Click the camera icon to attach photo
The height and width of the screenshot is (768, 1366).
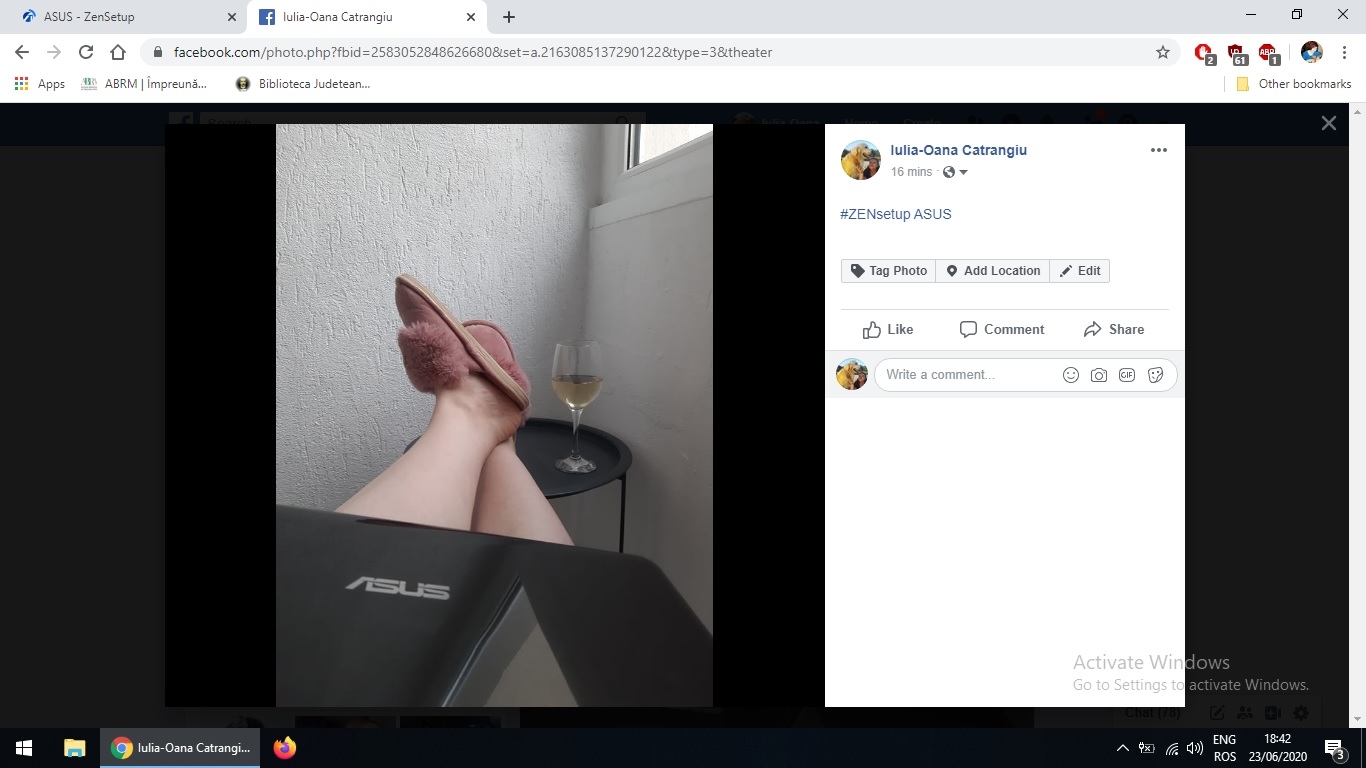point(1098,375)
